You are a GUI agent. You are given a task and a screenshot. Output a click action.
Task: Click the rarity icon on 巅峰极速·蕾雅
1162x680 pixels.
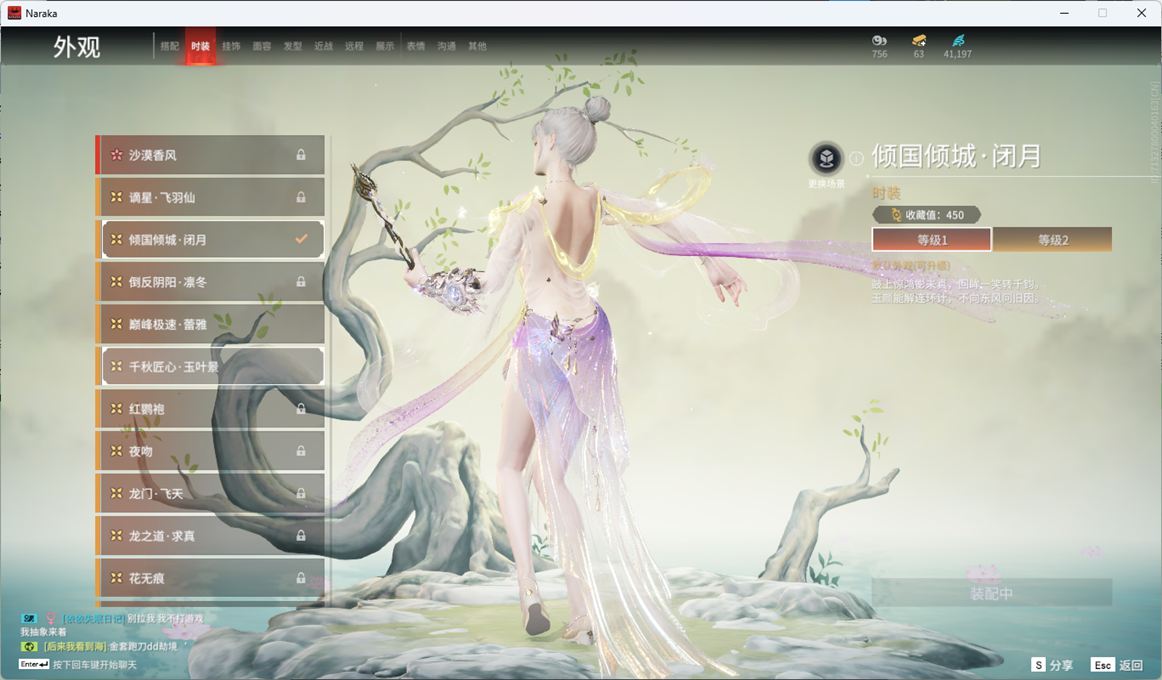tap(116, 324)
